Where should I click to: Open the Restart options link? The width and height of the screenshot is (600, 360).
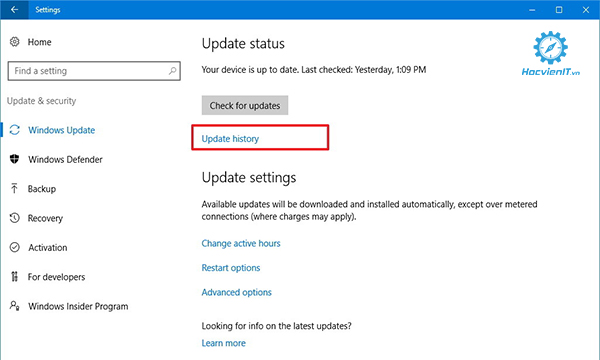(231, 268)
